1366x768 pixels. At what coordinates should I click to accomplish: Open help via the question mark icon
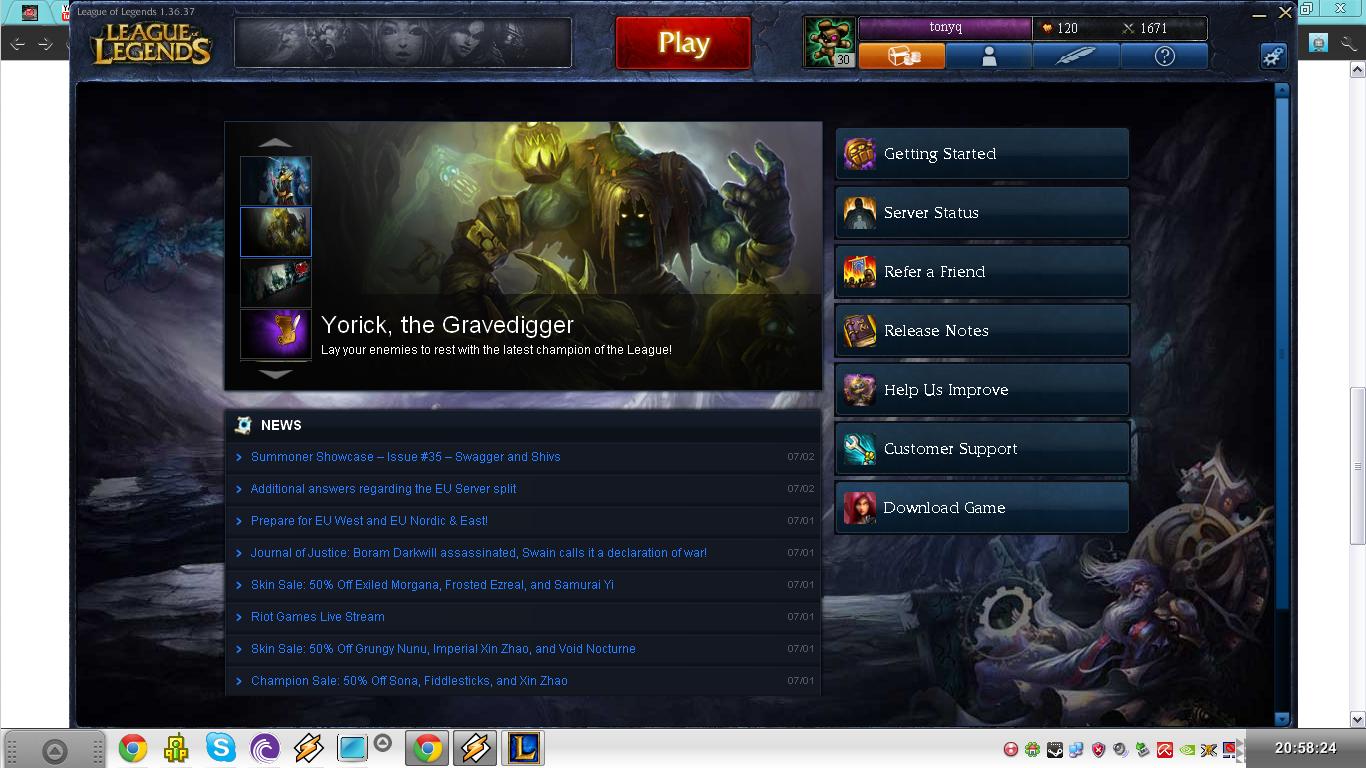(x=1164, y=57)
